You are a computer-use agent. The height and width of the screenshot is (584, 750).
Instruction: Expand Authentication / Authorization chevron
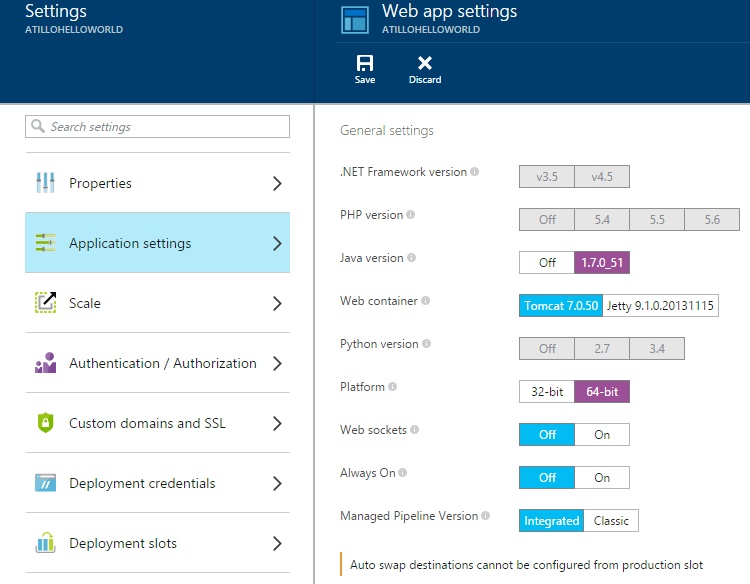277,363
